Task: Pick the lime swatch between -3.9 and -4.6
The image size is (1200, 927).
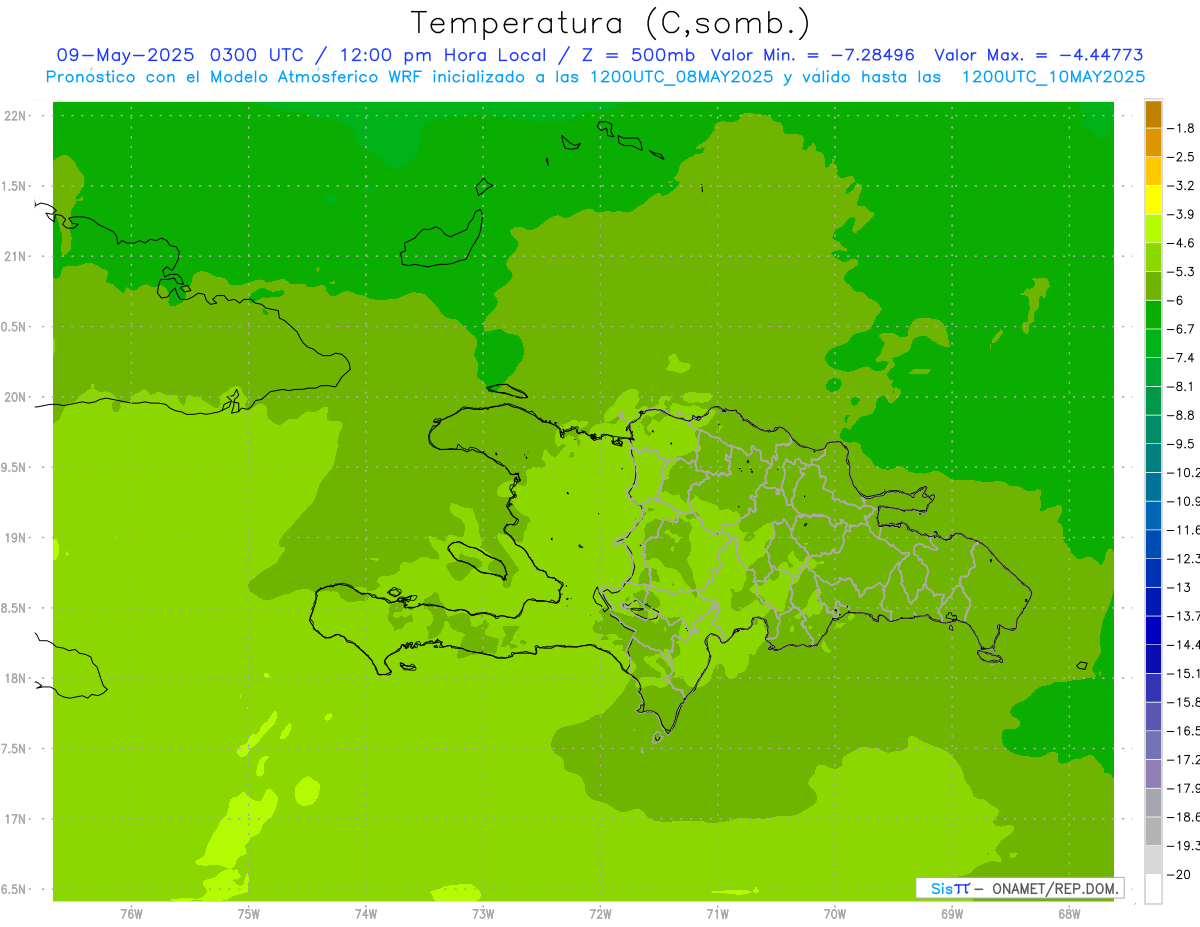Action: click(1153, 229)
